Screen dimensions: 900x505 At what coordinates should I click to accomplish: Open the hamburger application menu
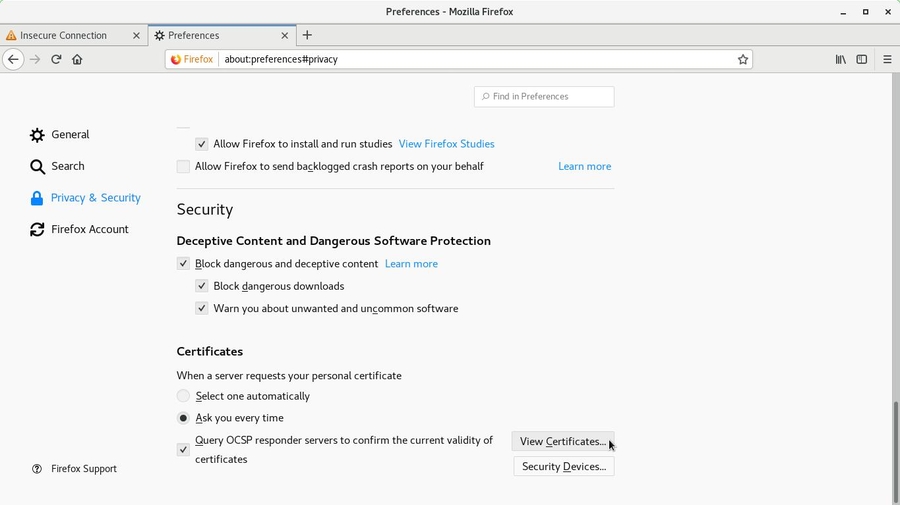coord(887,59)
